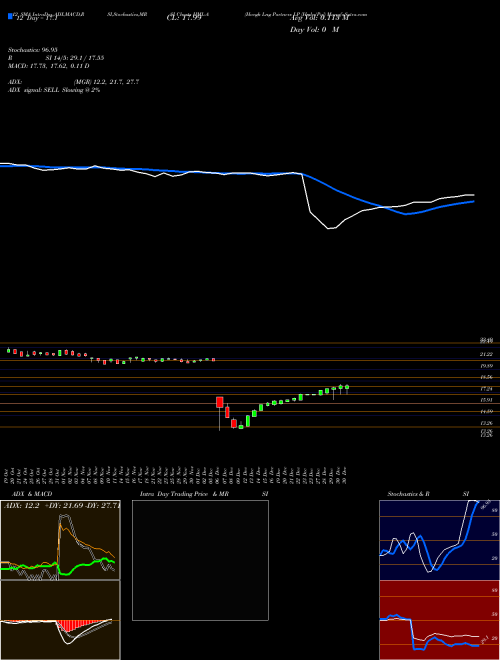Click the '21.22' price axis label

(486, 355)
